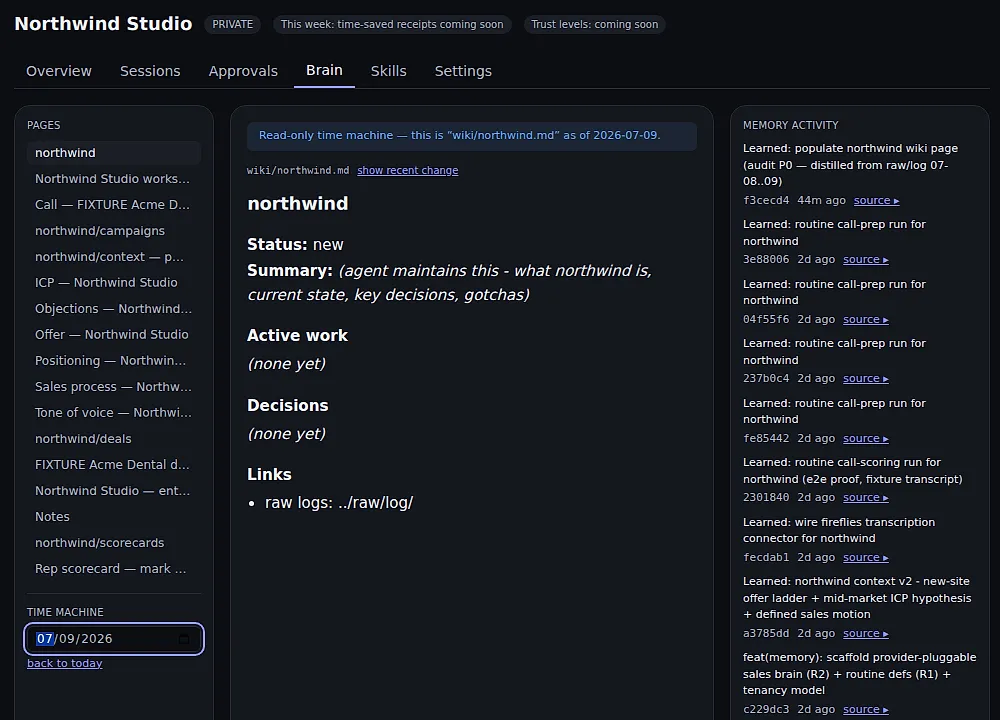Open source link for commit a3785dd
Viewport: 1000px width, 720px height.
click(x=865, y=633)
